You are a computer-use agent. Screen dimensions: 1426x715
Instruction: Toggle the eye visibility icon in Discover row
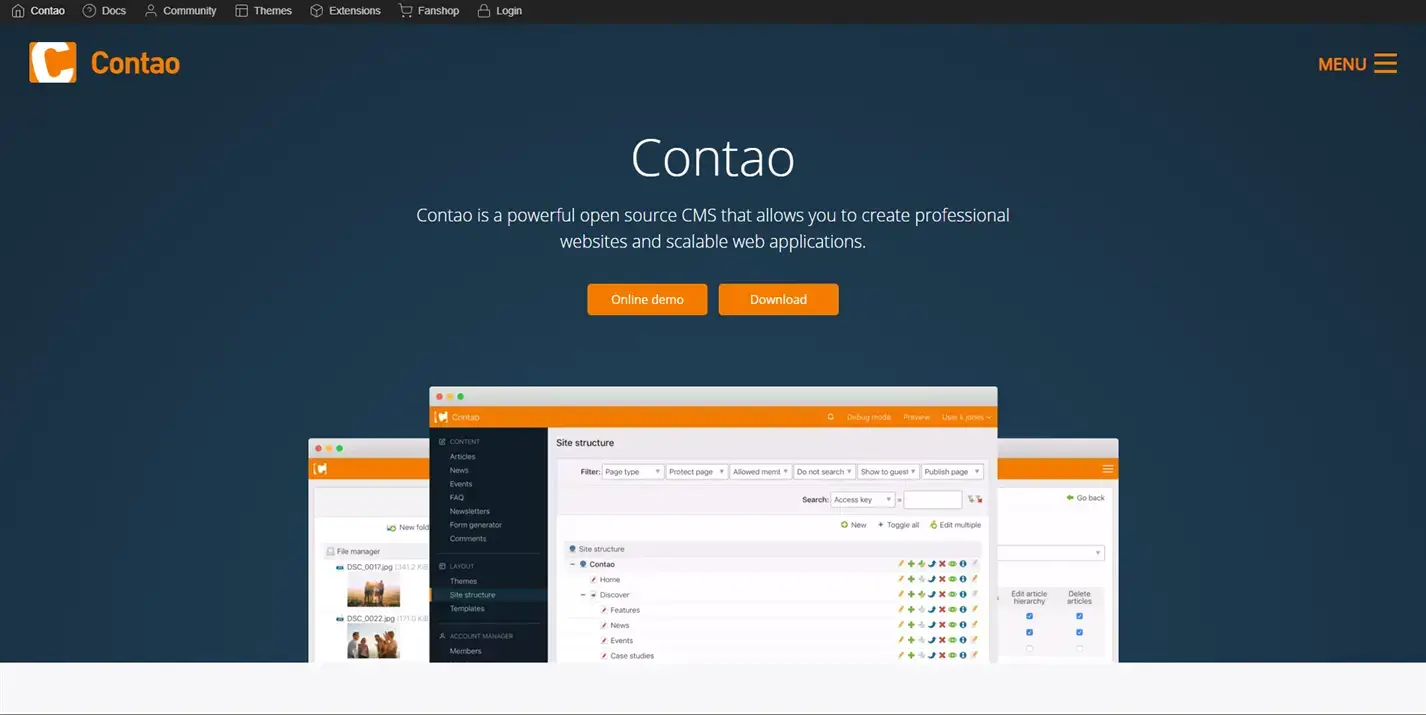[x=952, y=595]
